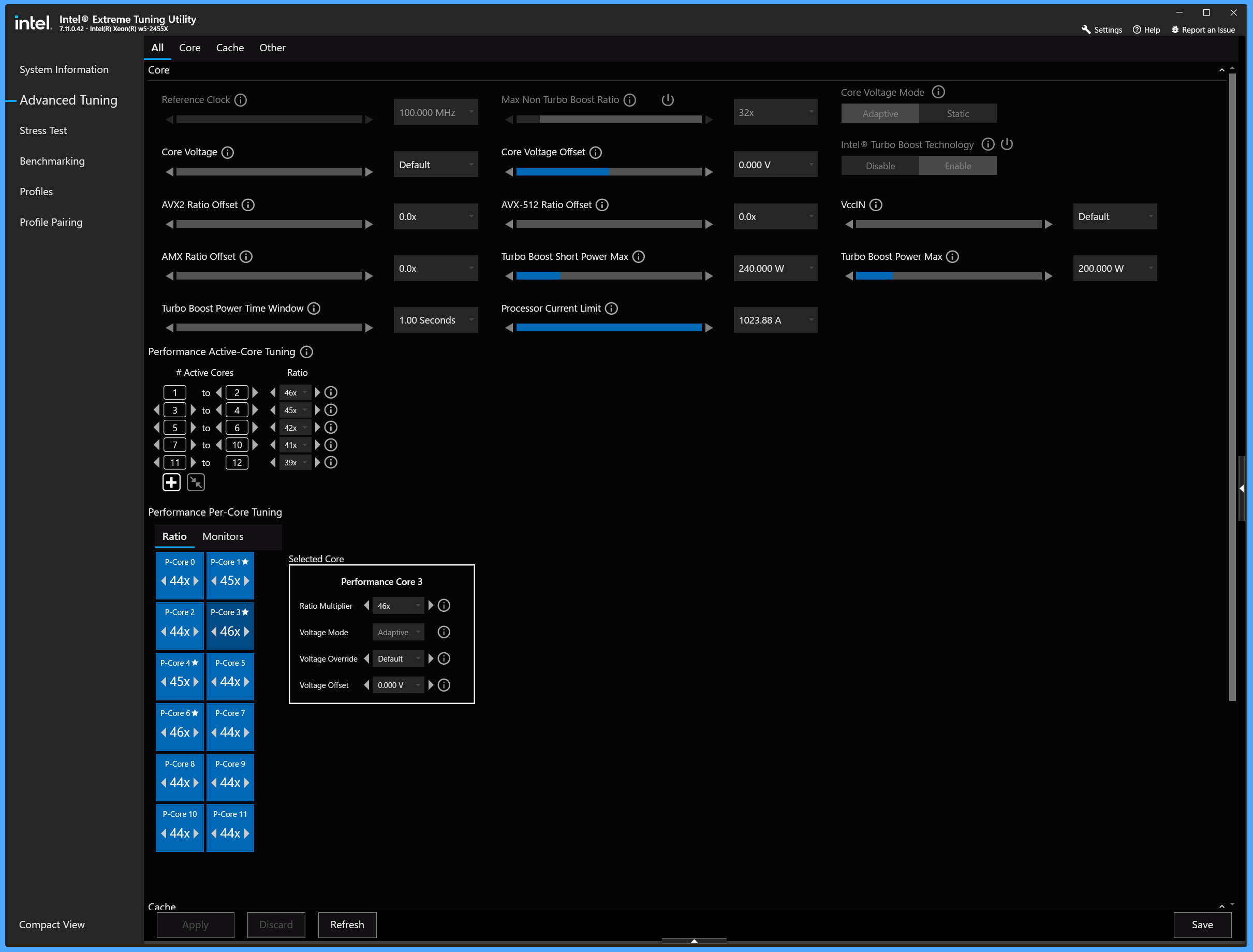The image size is (1253, 952).
Task: Click the collapse icon next to plus button
Action: pyautogui.click(x=196, y=482)
